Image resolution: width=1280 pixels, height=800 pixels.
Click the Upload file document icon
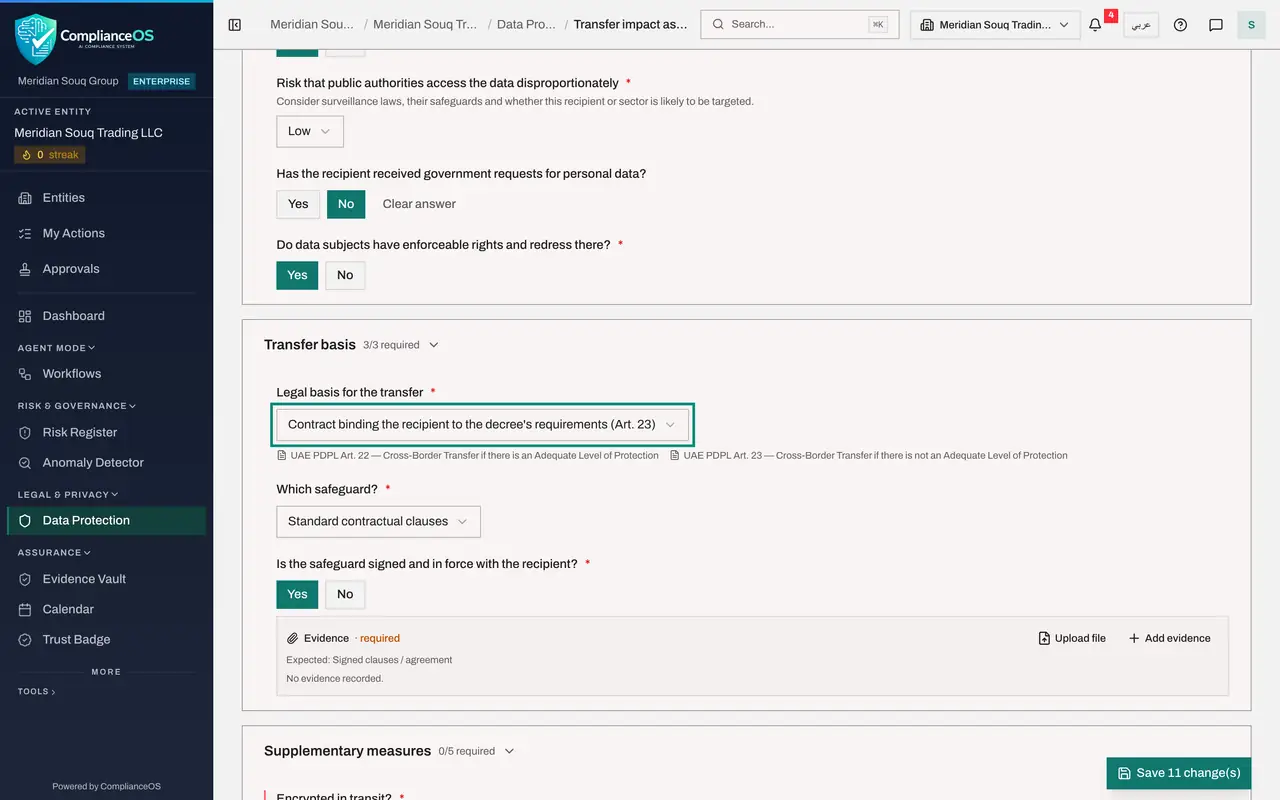pyautogui.click(x=1044, y=638)
